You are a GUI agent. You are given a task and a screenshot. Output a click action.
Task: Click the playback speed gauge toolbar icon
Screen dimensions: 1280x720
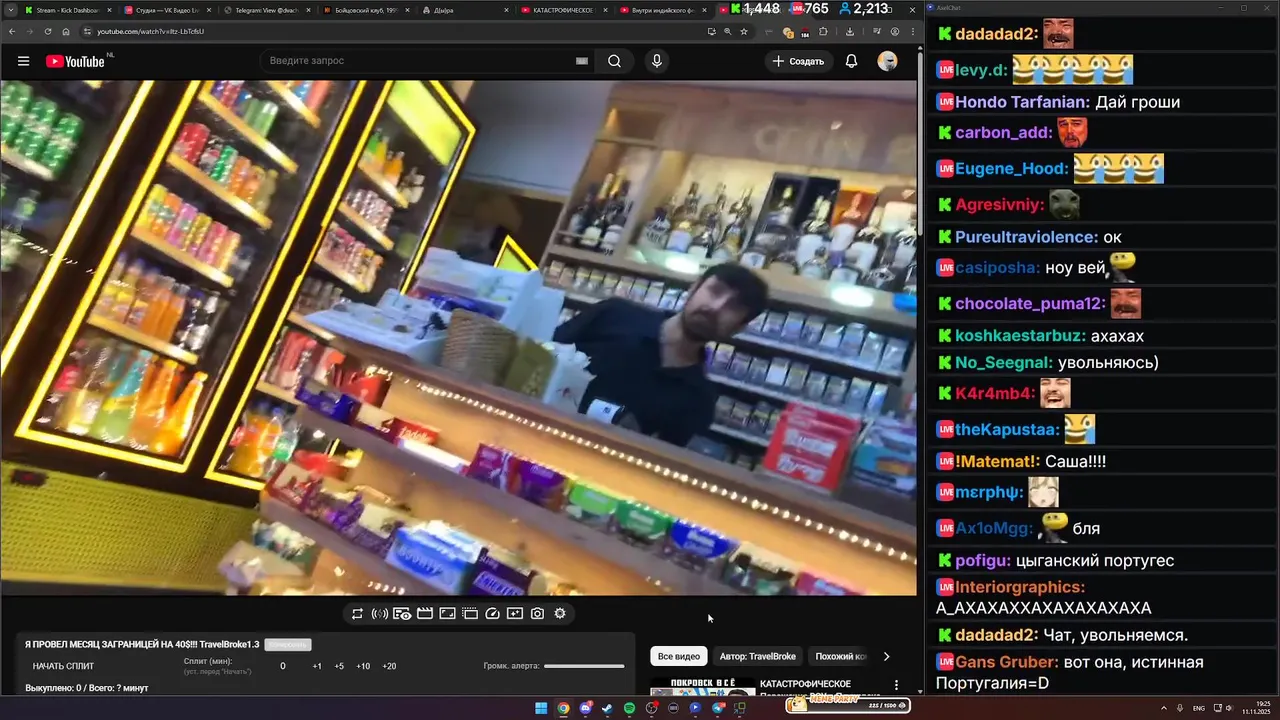pos(492,614)
